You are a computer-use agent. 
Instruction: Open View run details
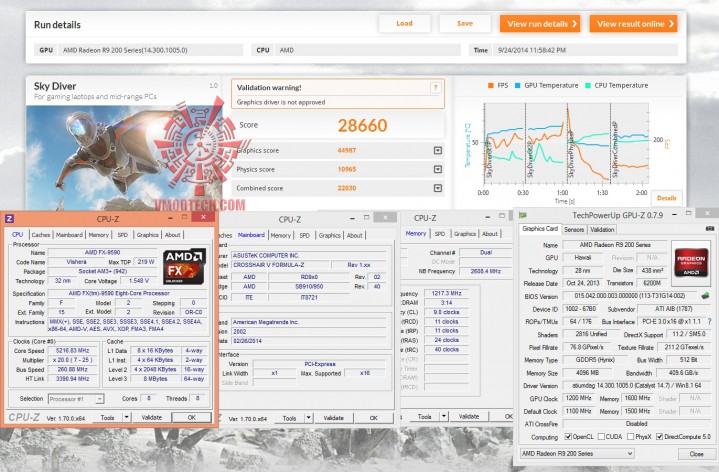click(x=540, y=24)
